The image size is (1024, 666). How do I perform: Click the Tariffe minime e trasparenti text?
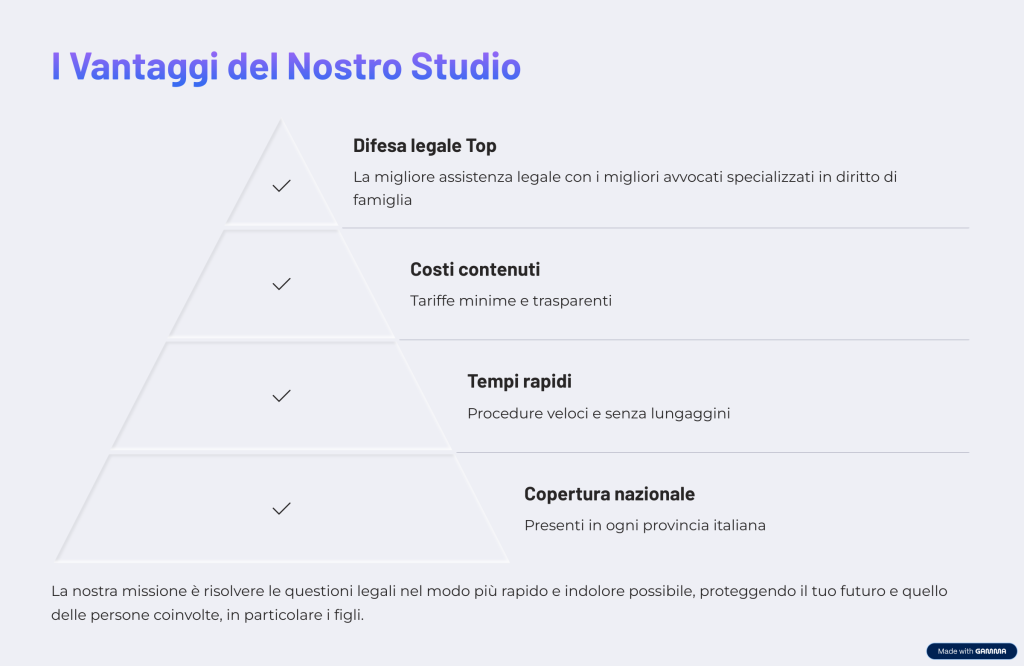pos(510,300)
